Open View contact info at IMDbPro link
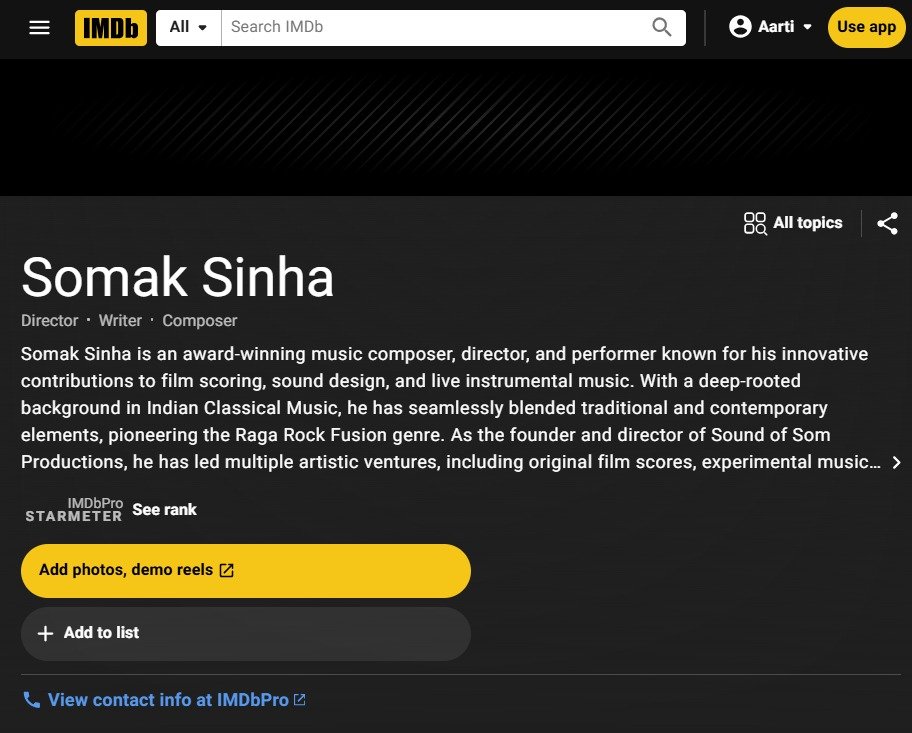 click(x=176, y=699)
